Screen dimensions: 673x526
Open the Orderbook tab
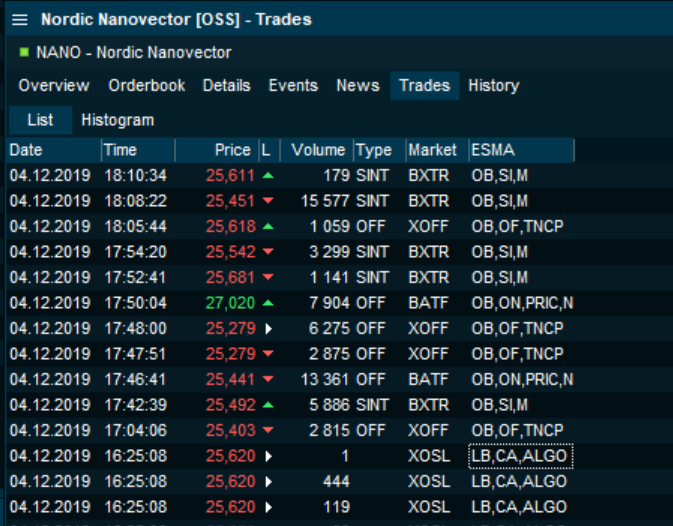coord(147,85)
